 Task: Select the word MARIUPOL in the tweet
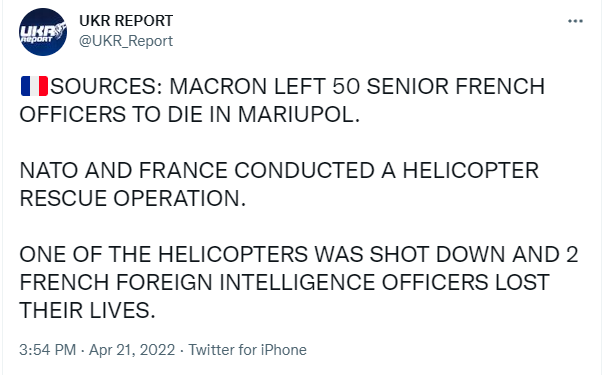(x=298, y=114)
